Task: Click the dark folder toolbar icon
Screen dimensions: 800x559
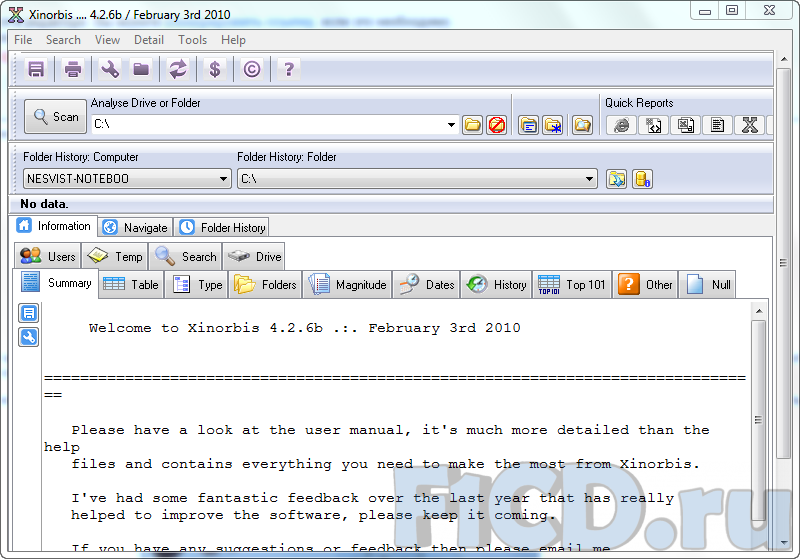Action: click(141, 69)
